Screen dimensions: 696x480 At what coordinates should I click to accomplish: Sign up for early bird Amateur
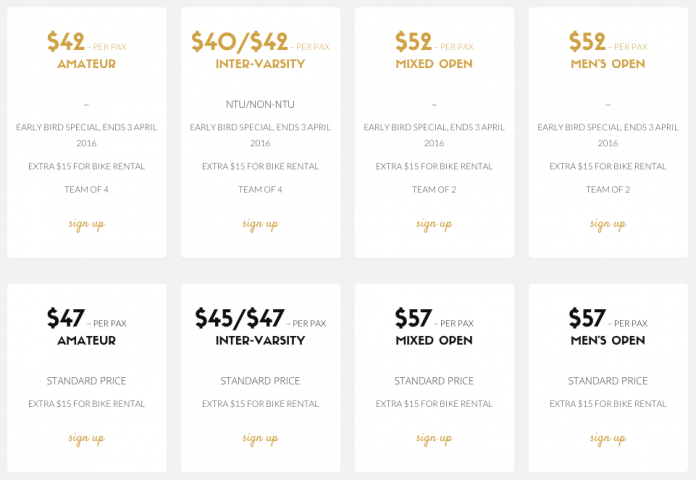coord(87,224)
